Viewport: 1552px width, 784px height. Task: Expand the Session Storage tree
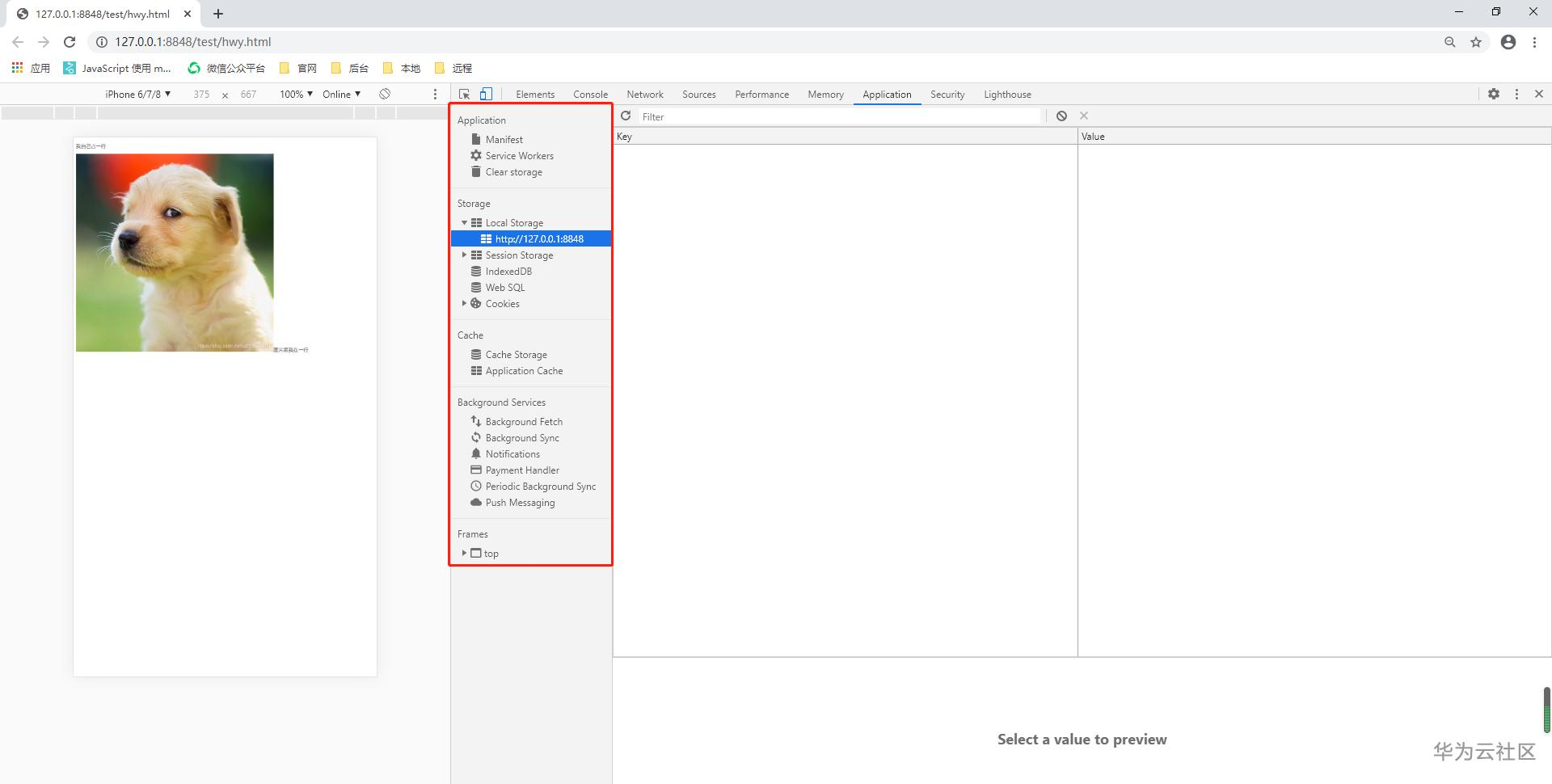pyautogui.click(x=464, y=255)
